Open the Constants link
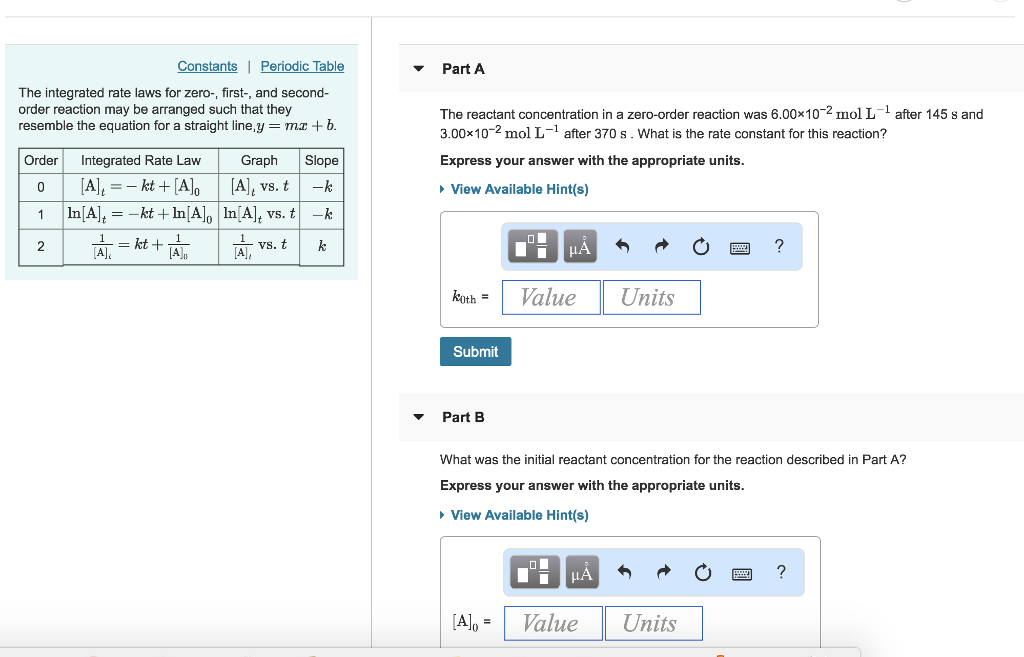The width and height of the screenshot is (1024, 657). coord(207,66)
